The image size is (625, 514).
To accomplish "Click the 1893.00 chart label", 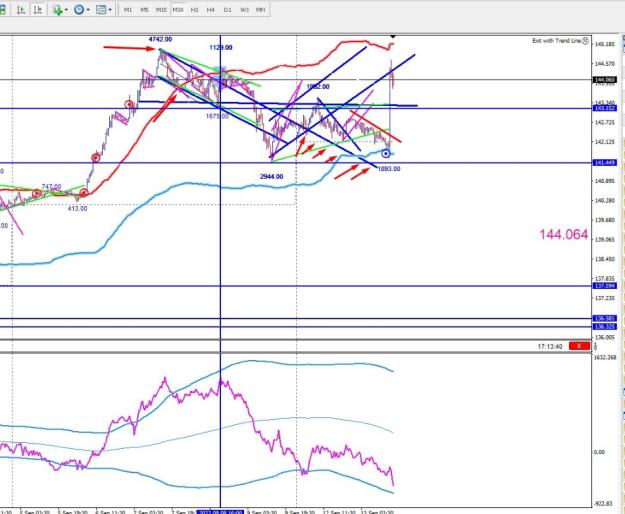I will (x=389, y=169).
